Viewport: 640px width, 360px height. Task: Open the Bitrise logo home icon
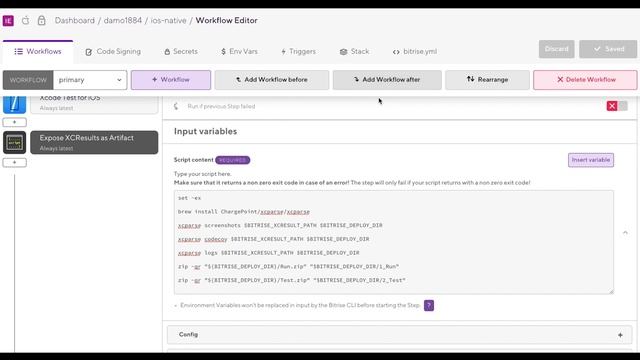coord(8,20)
